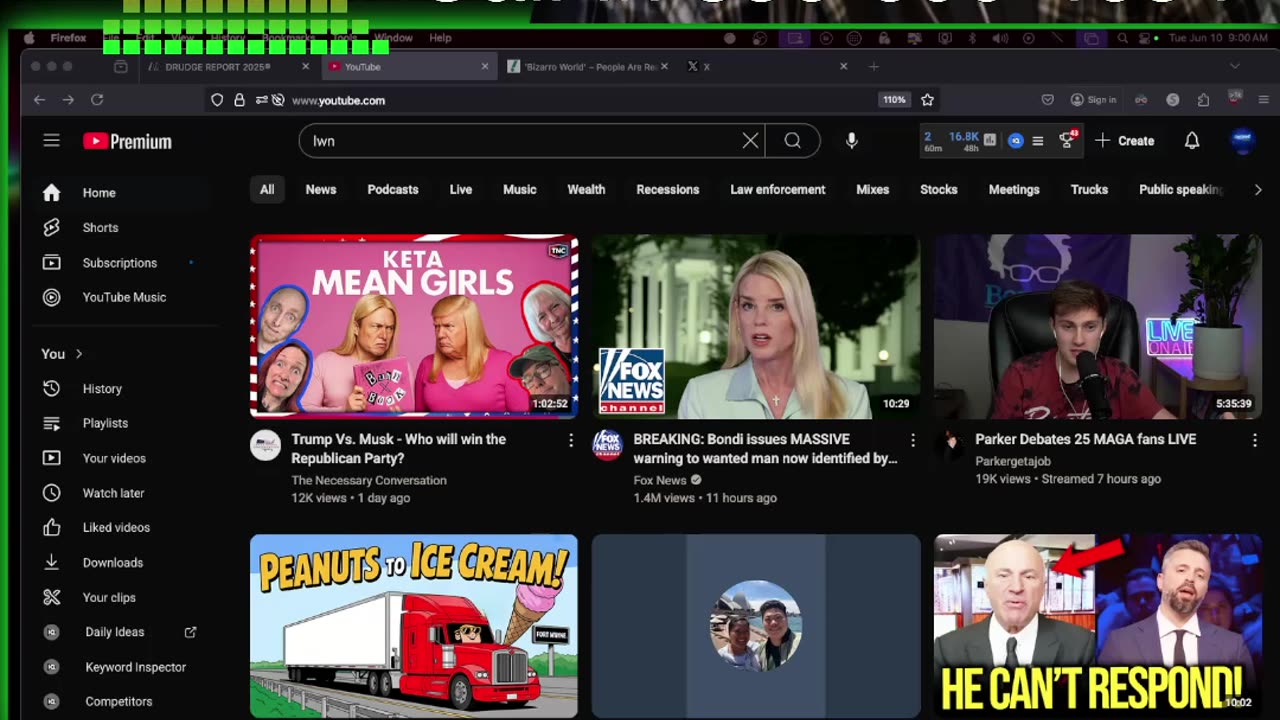Screen dimensions: 1280x720
Task: Select the Podcasts filter chip
Action: [x=393, y=190]
